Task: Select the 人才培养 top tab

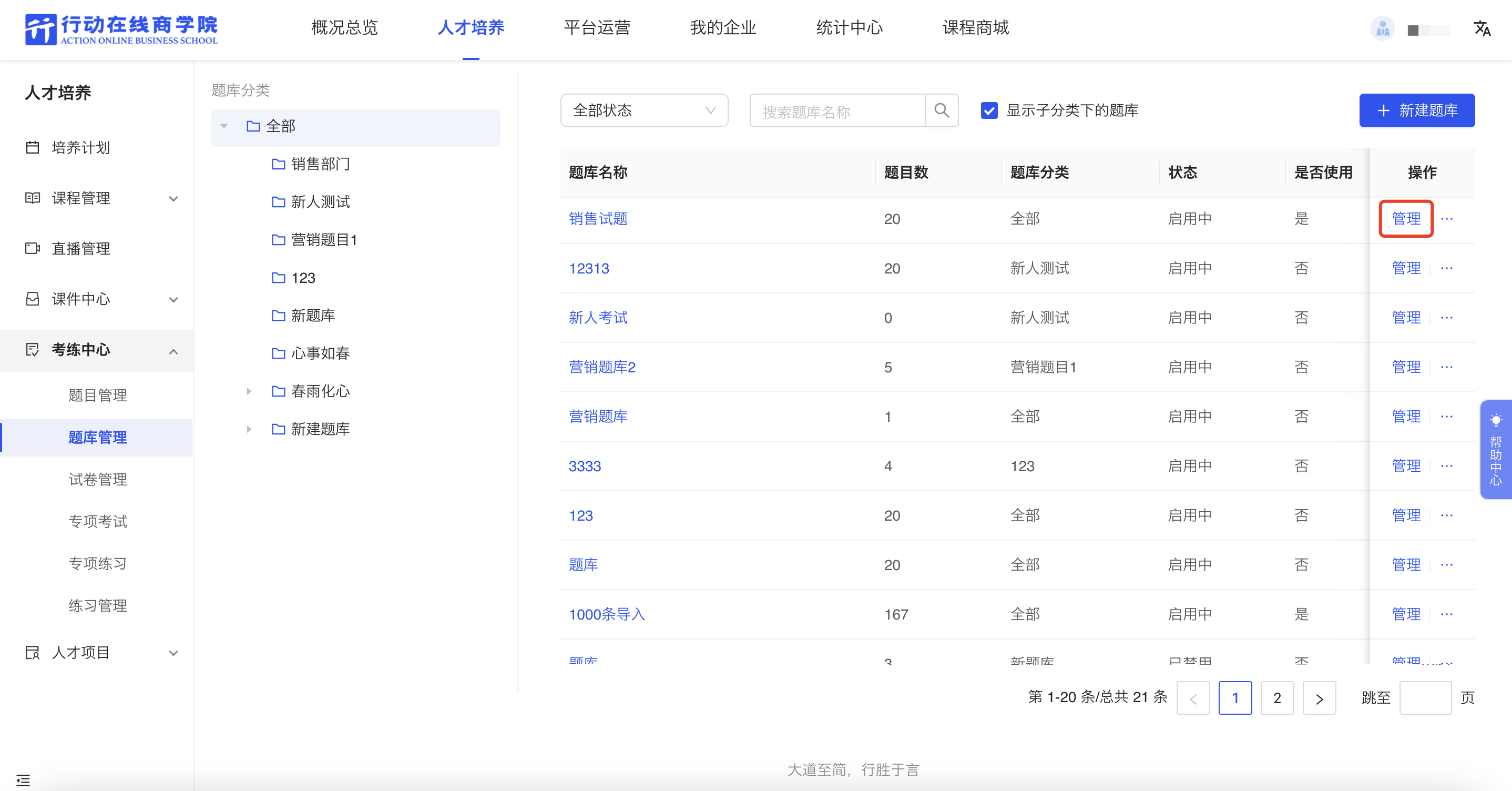Action: 471,27
